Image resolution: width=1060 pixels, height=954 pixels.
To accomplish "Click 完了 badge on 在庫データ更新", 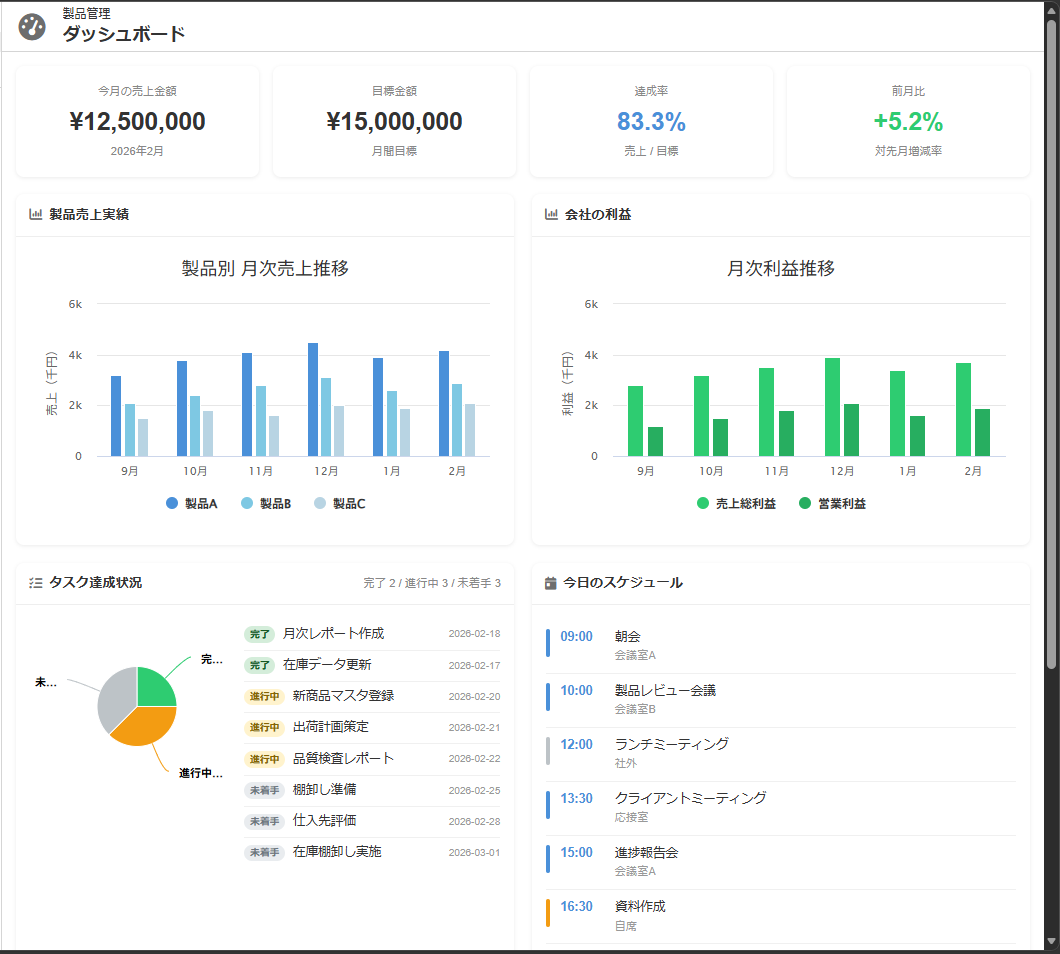I will click(x=259, y=665).
